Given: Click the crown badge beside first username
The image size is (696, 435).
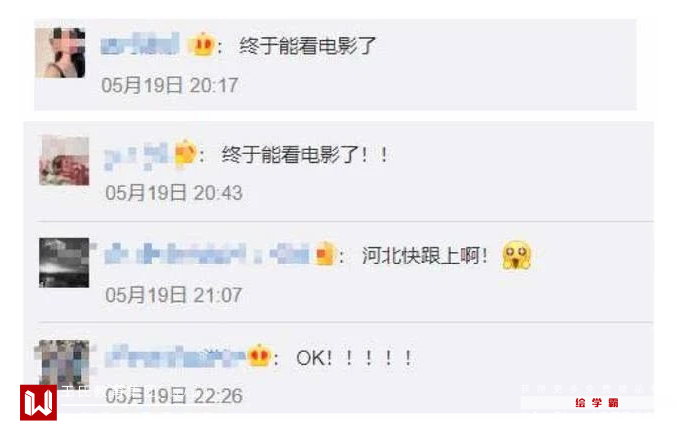Looking at the screenshot, I should (x=202, y=45).
